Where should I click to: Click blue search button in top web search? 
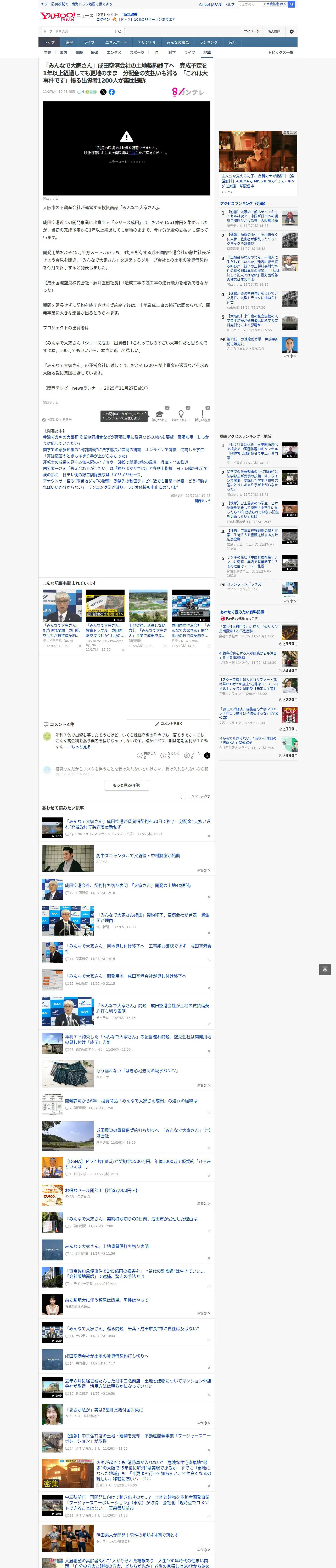click(x=292, y=4)
